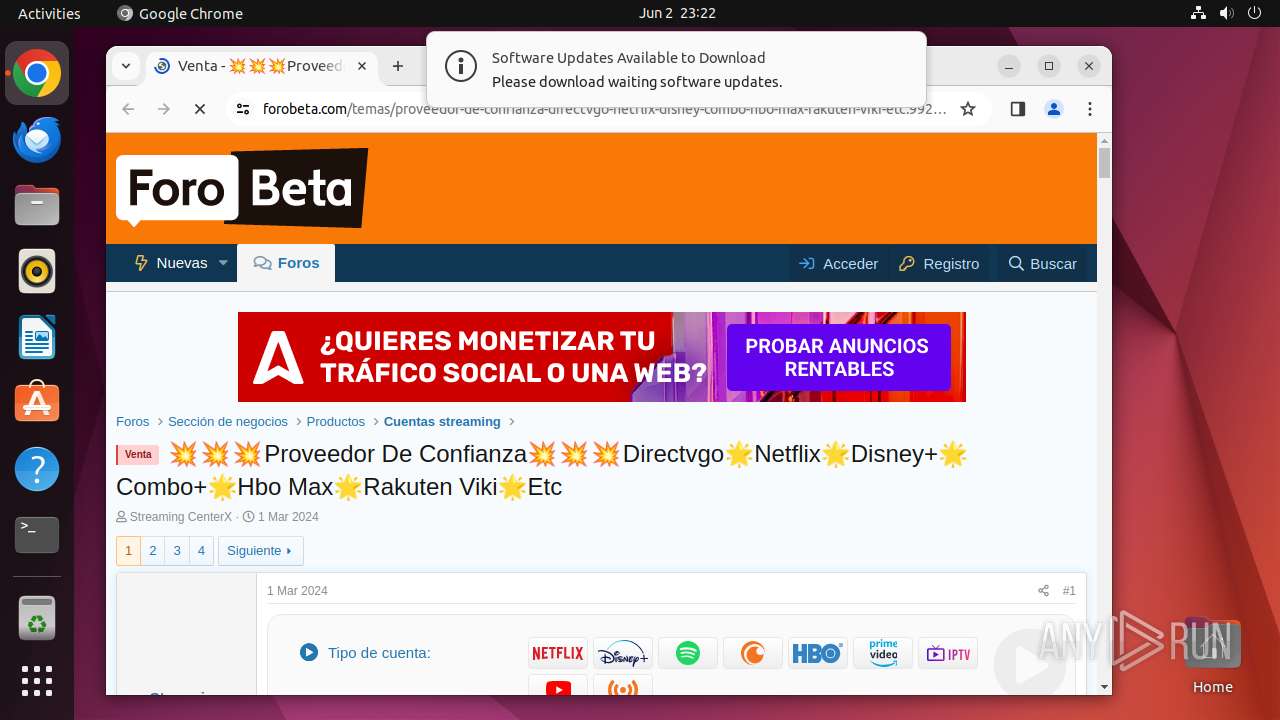Click the page vertical scrollbar thumb
The width and height of the screenshot is (1280, 720).
[x=1104, y=163]
